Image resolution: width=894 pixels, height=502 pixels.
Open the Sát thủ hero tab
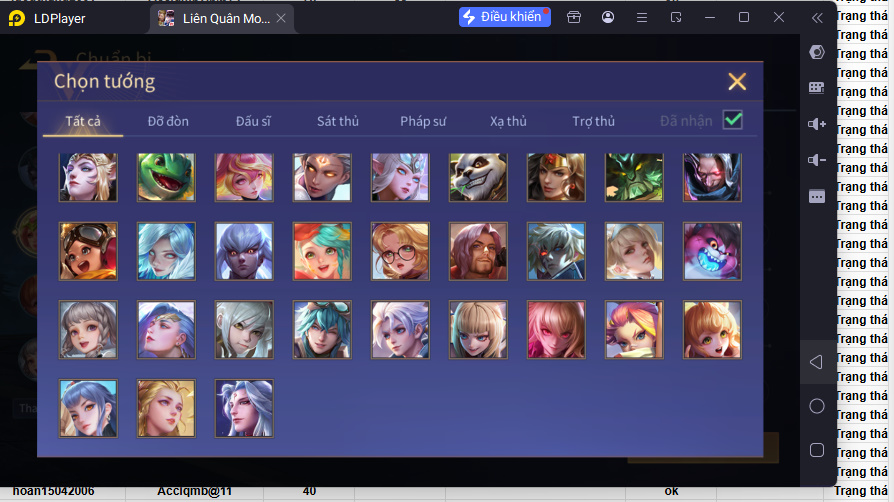338,121
